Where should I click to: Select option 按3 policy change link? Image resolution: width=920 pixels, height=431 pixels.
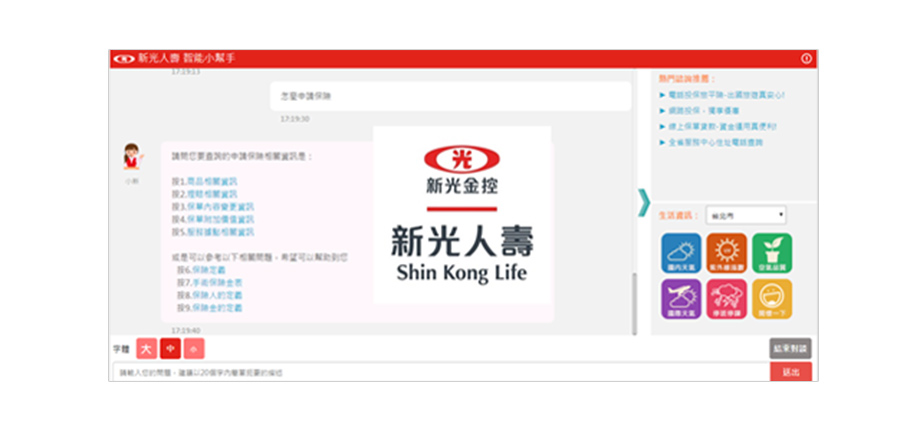221,207
